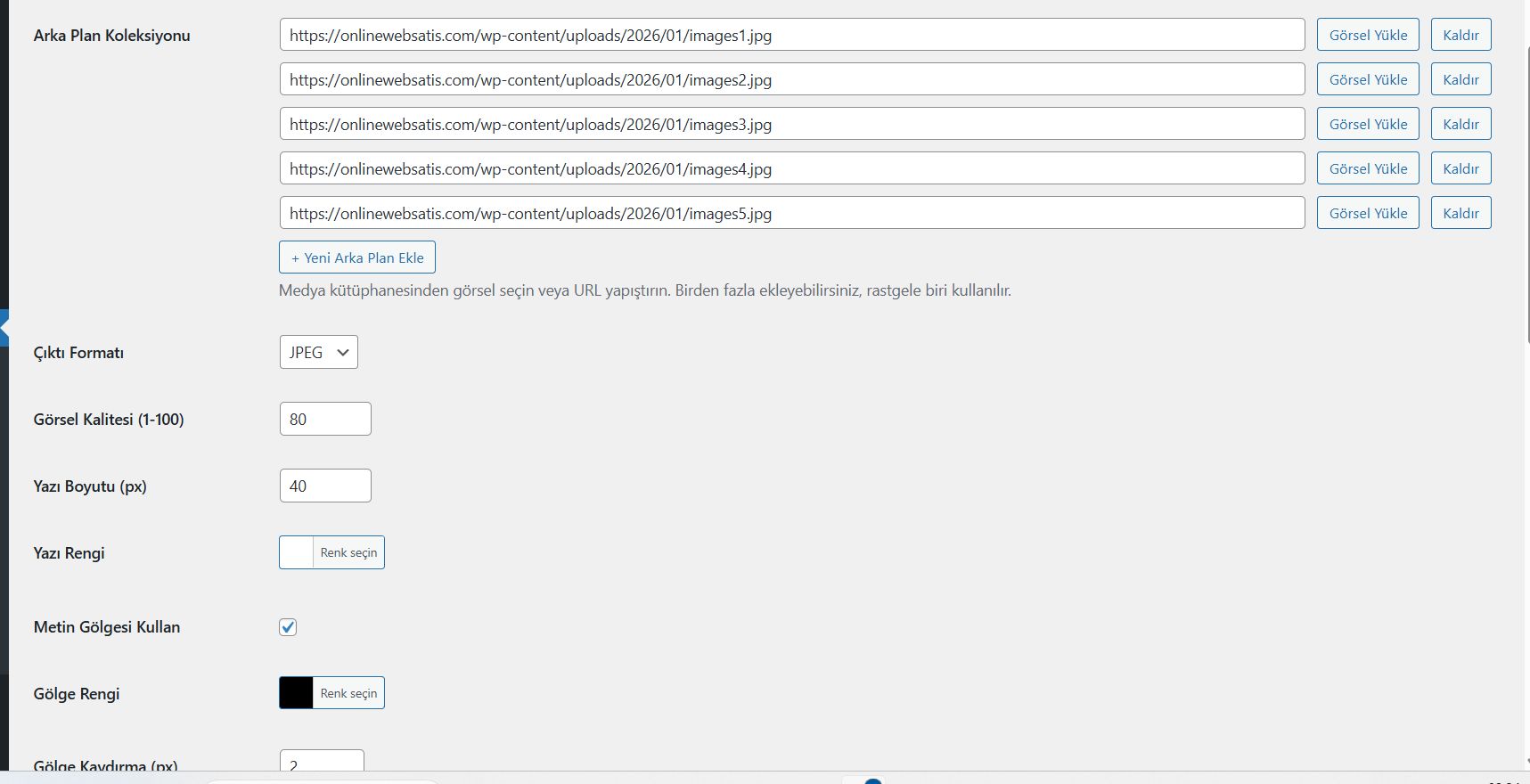
Task: Click the white Yazı Rengi color swatch
Action: coord(297,552)
